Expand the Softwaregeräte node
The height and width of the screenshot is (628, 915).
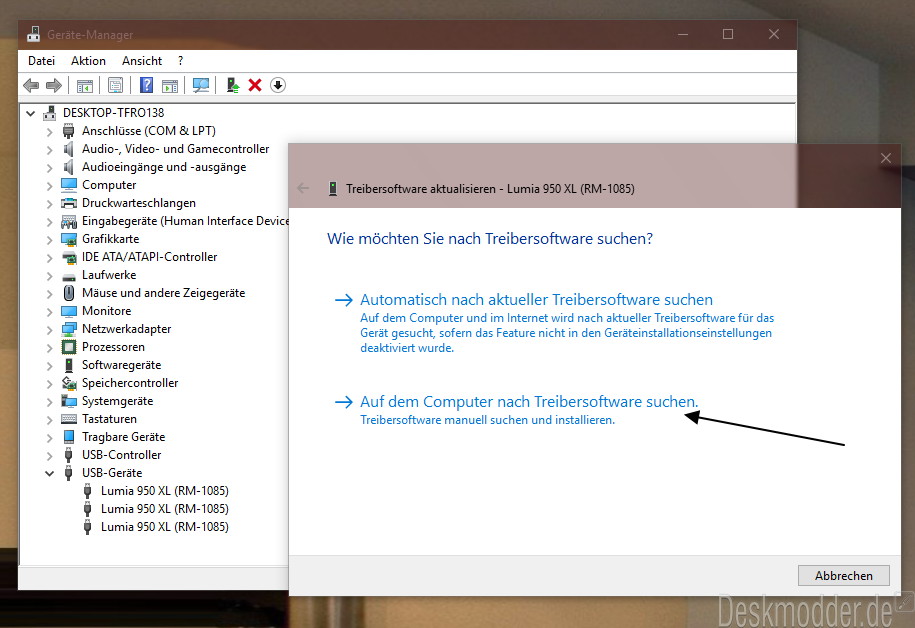pos(50,366)
